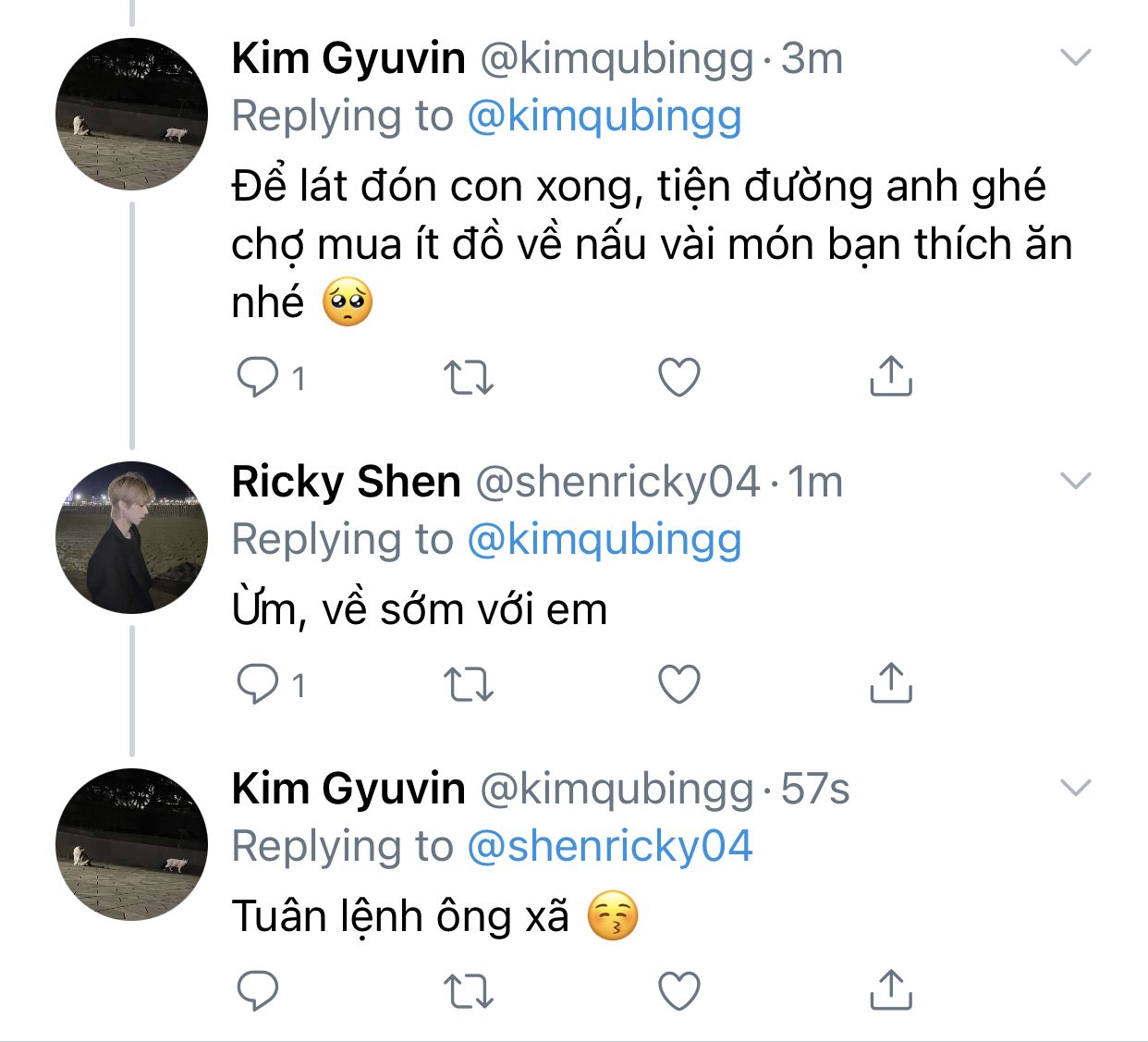Retweet Kim Gyuvin's tweet about cooking
1148x1042 pixels.
(x=469, y=377)
